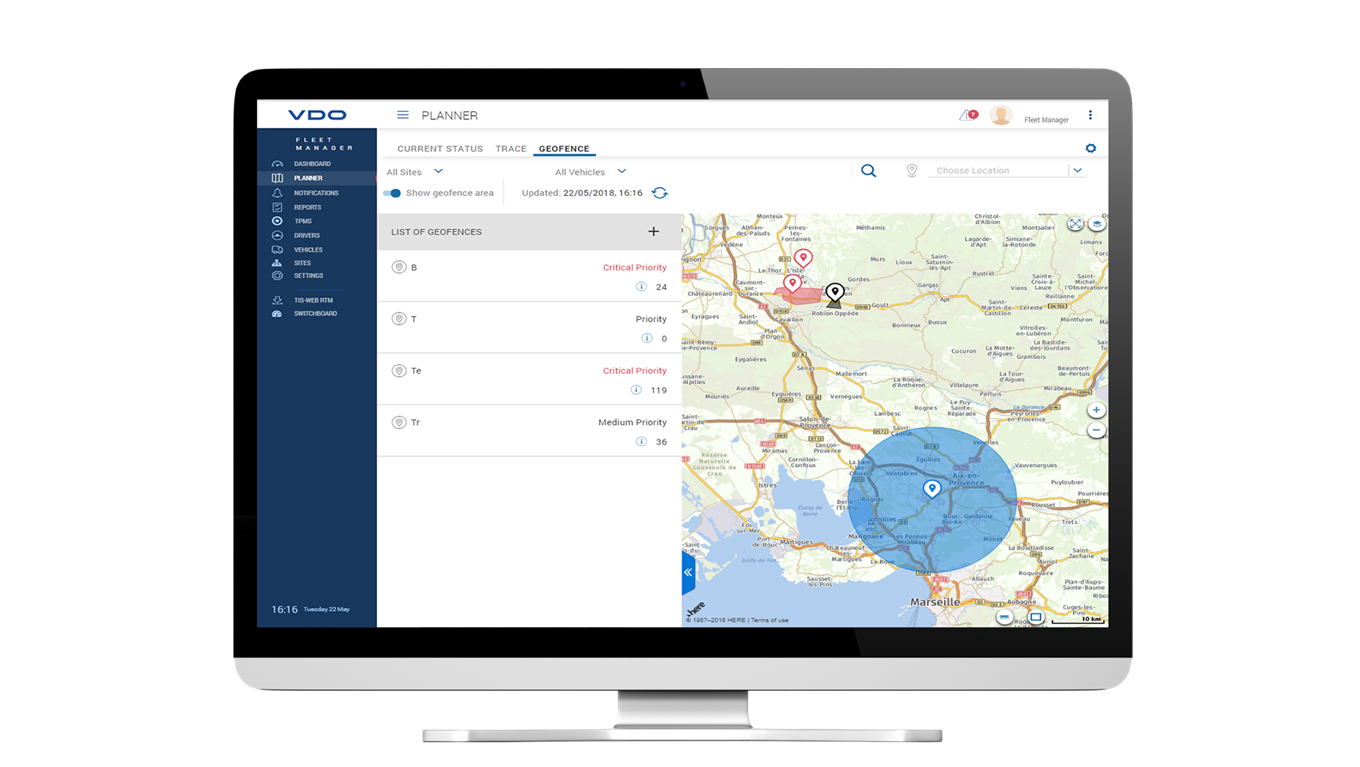Open the Dashboard section in the sidebar
Viewport: 1360px width, 767px height.
[312, 164]
